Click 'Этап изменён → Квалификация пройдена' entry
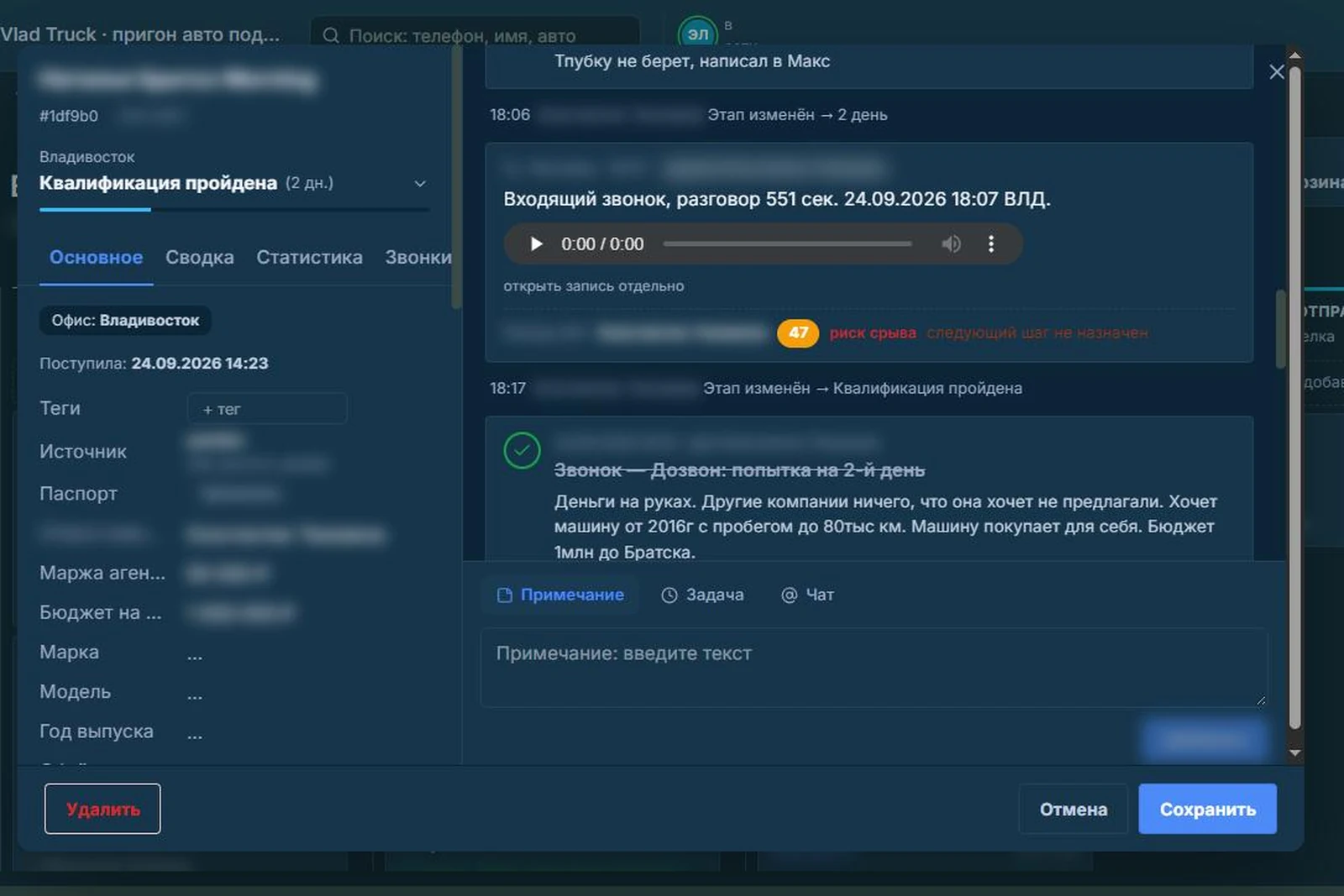 coord(863,388)
